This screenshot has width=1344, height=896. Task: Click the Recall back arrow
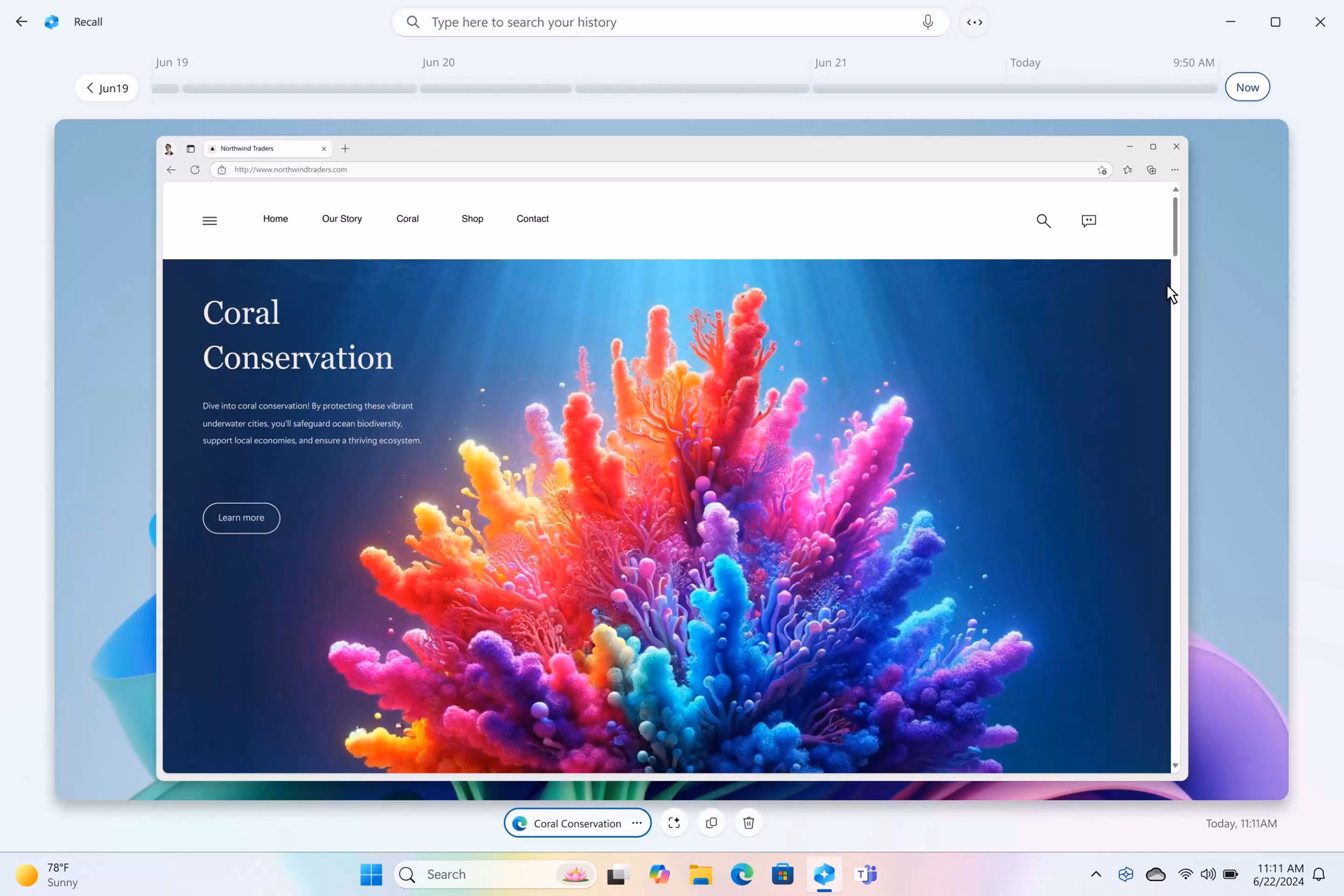tap(22, 22)
